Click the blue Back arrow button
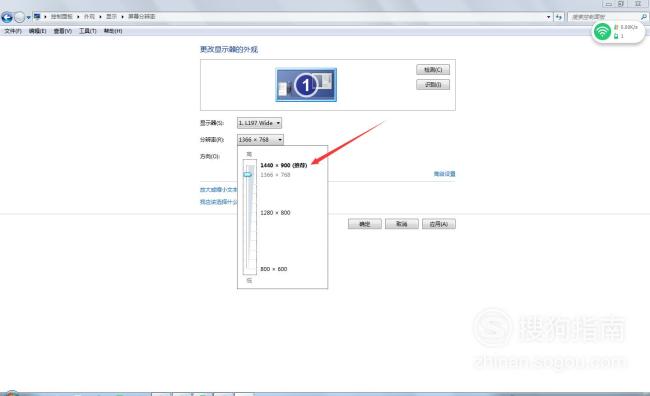The width and height of the screenshot is (650, 396). [7, 17]
